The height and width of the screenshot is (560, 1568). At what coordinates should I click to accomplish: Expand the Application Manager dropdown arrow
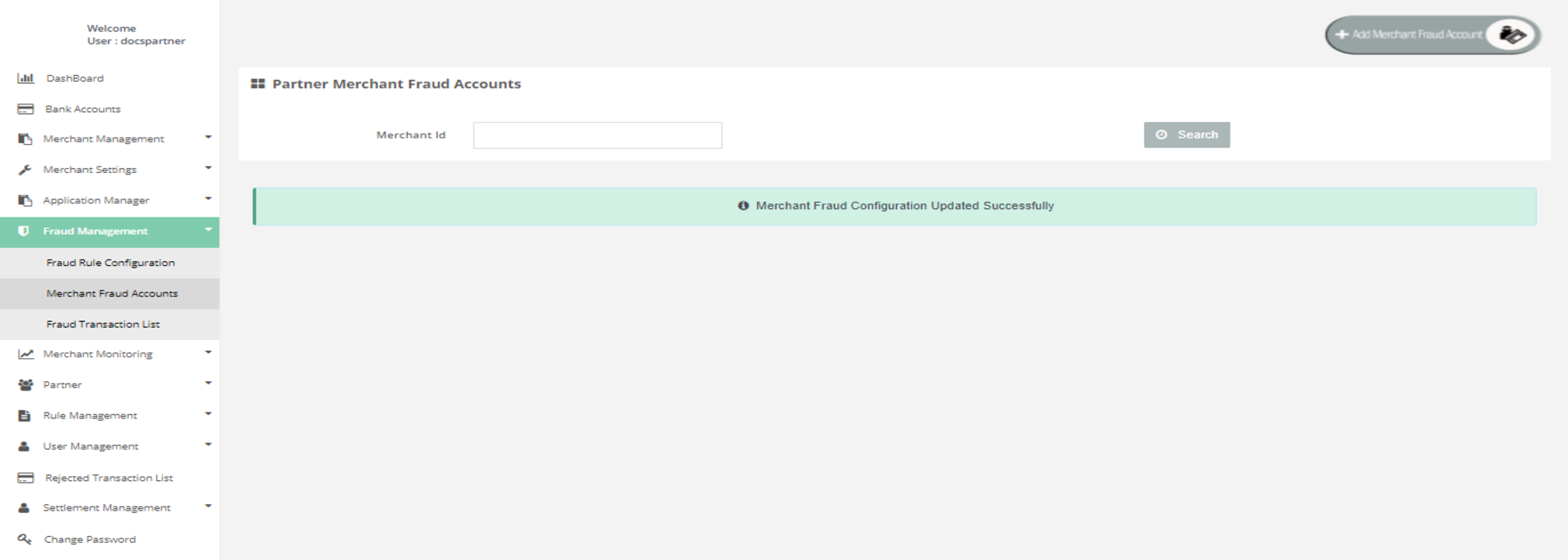[208, 198]
